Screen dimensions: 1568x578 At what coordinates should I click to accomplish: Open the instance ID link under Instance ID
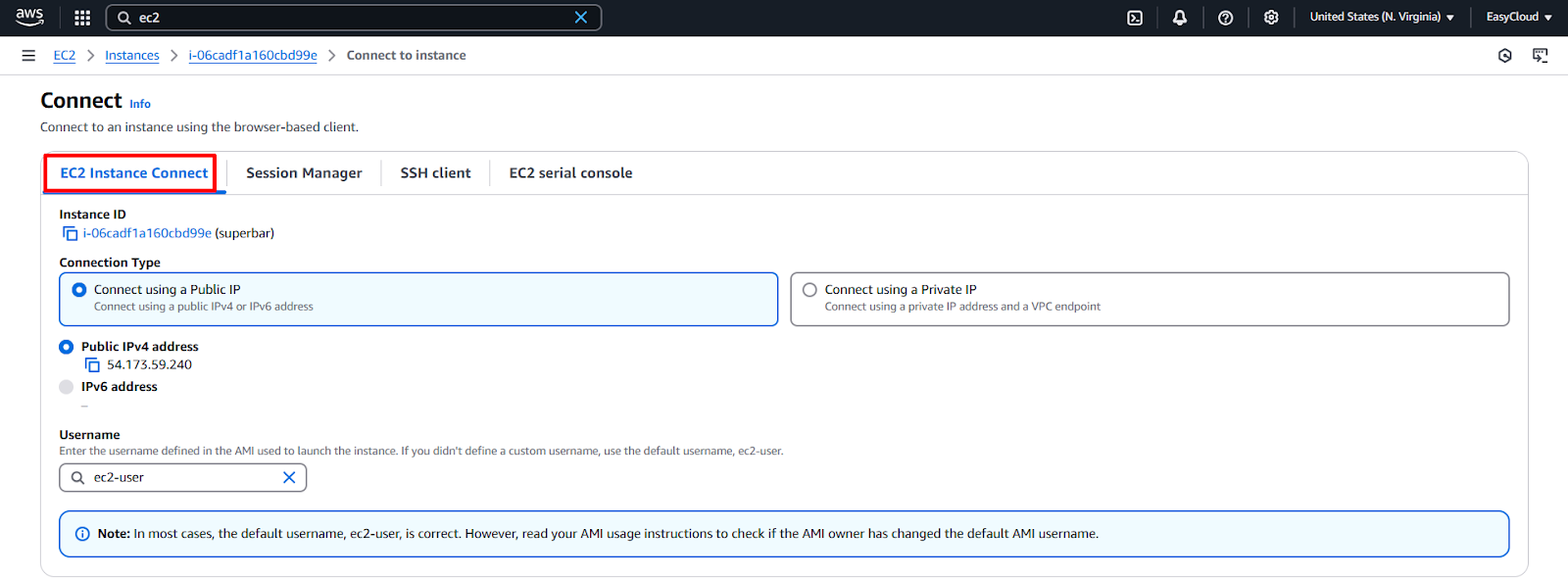click(147, 233)
